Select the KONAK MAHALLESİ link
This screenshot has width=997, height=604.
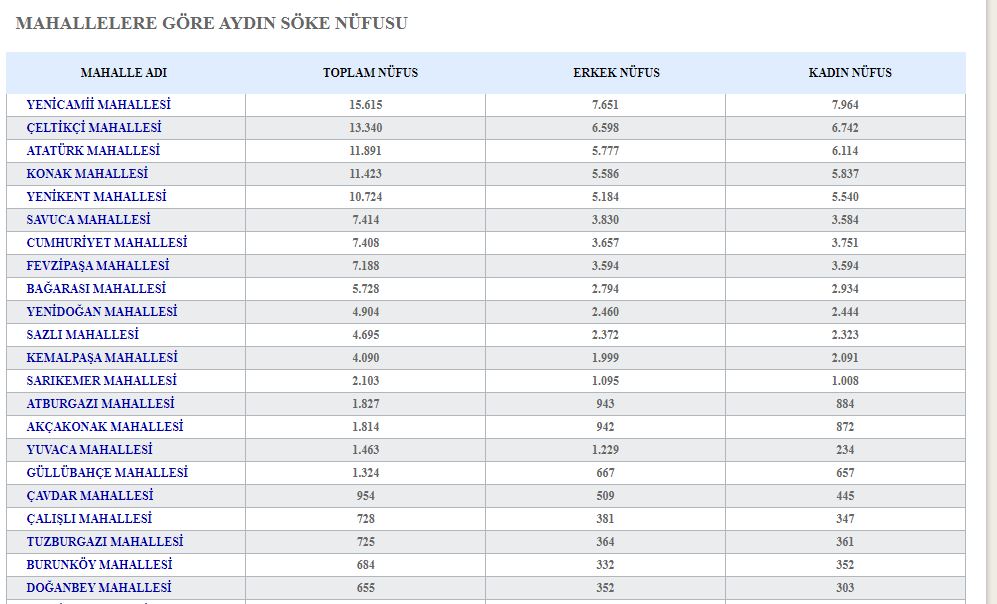coord(87,173)
